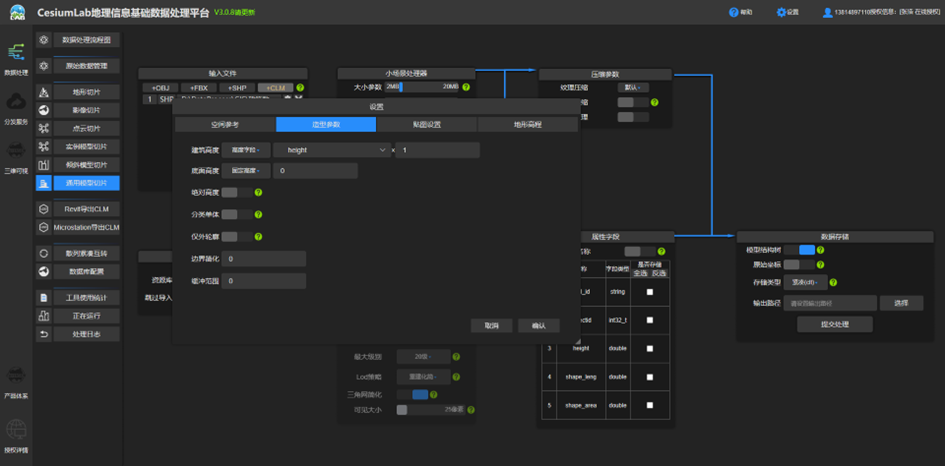This screenshot has width=945, height=466.
Task: Check the store box for shape_leng field
Action: [650, 377]
